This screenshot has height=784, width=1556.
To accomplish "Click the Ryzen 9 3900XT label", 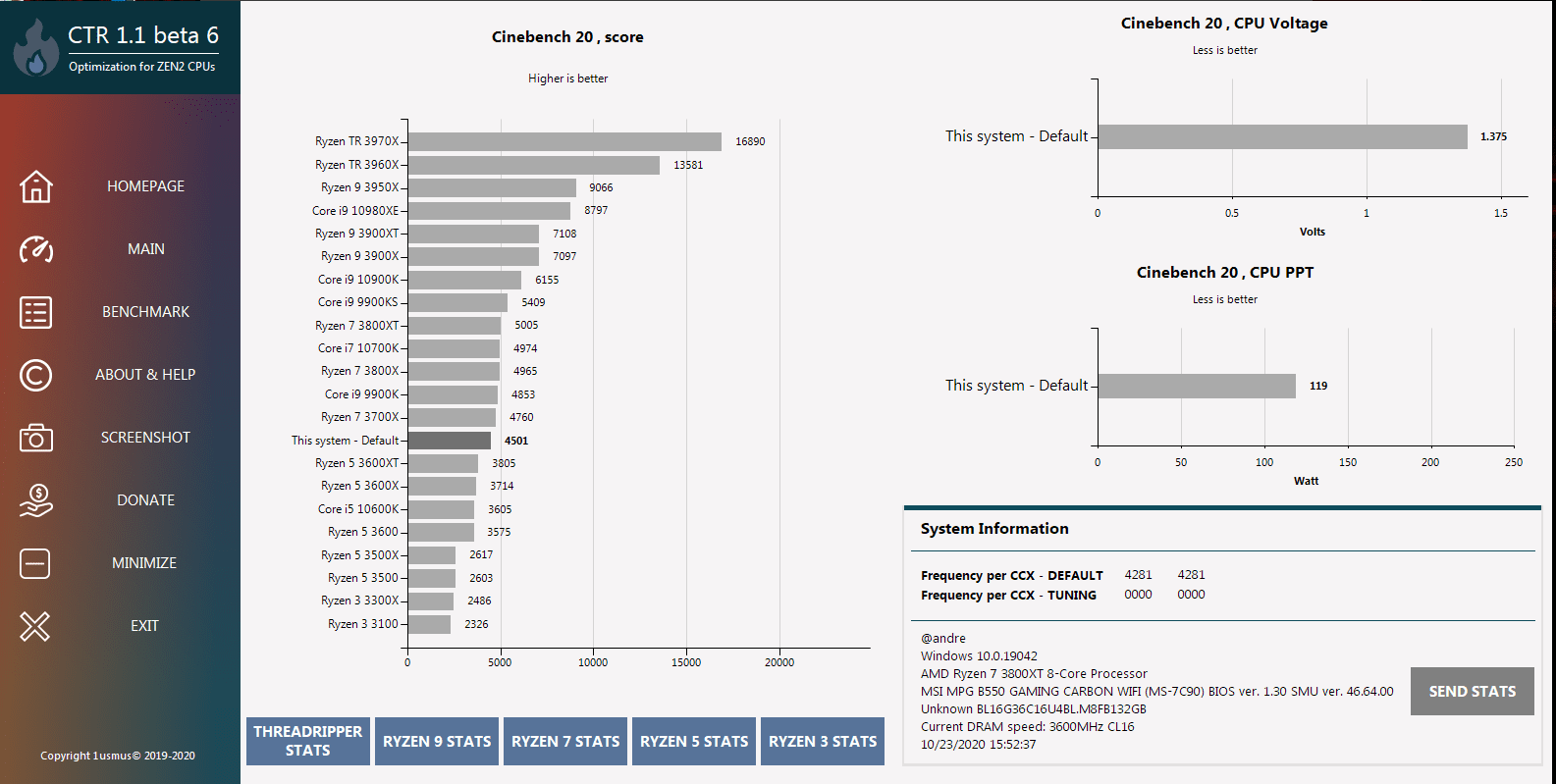I will click(x=356, y=234).
